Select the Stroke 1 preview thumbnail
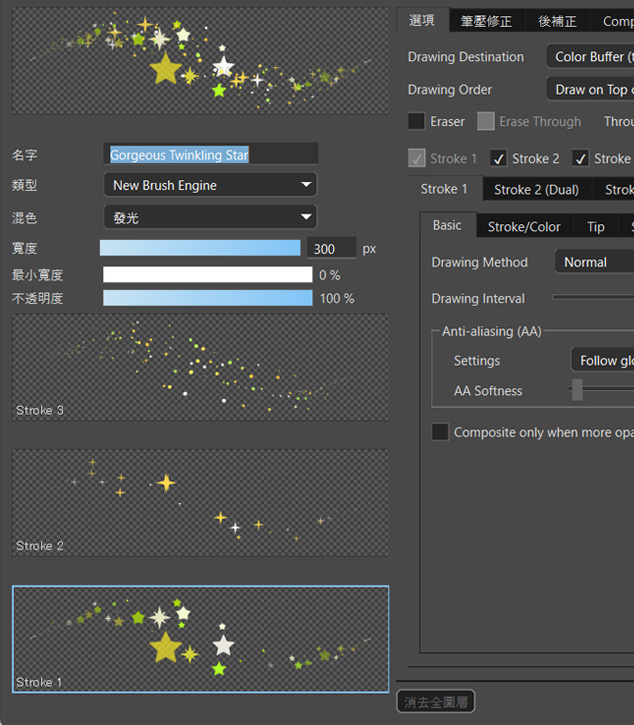This screenshot has width=634, height=725. tap(200, 639)
